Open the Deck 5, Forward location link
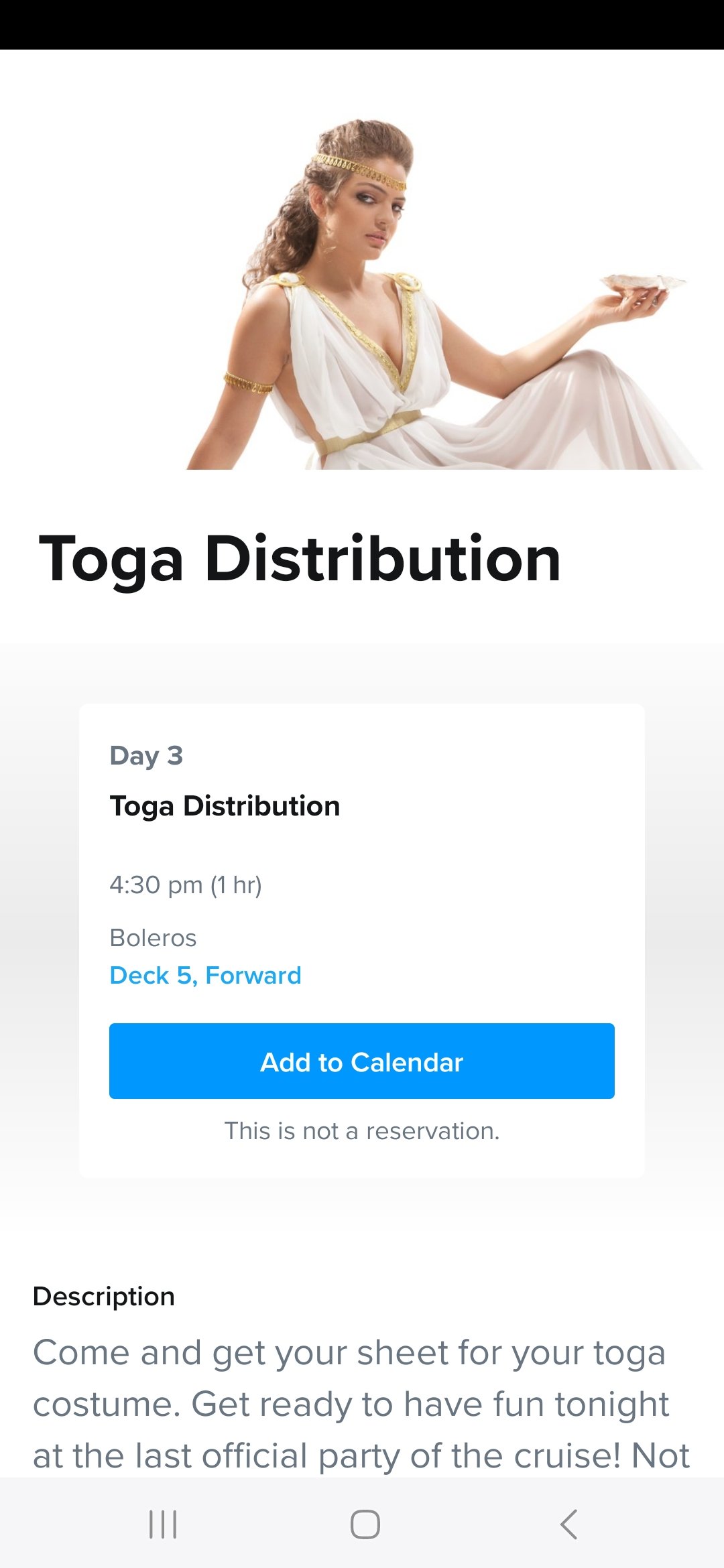 coord(205,976)
